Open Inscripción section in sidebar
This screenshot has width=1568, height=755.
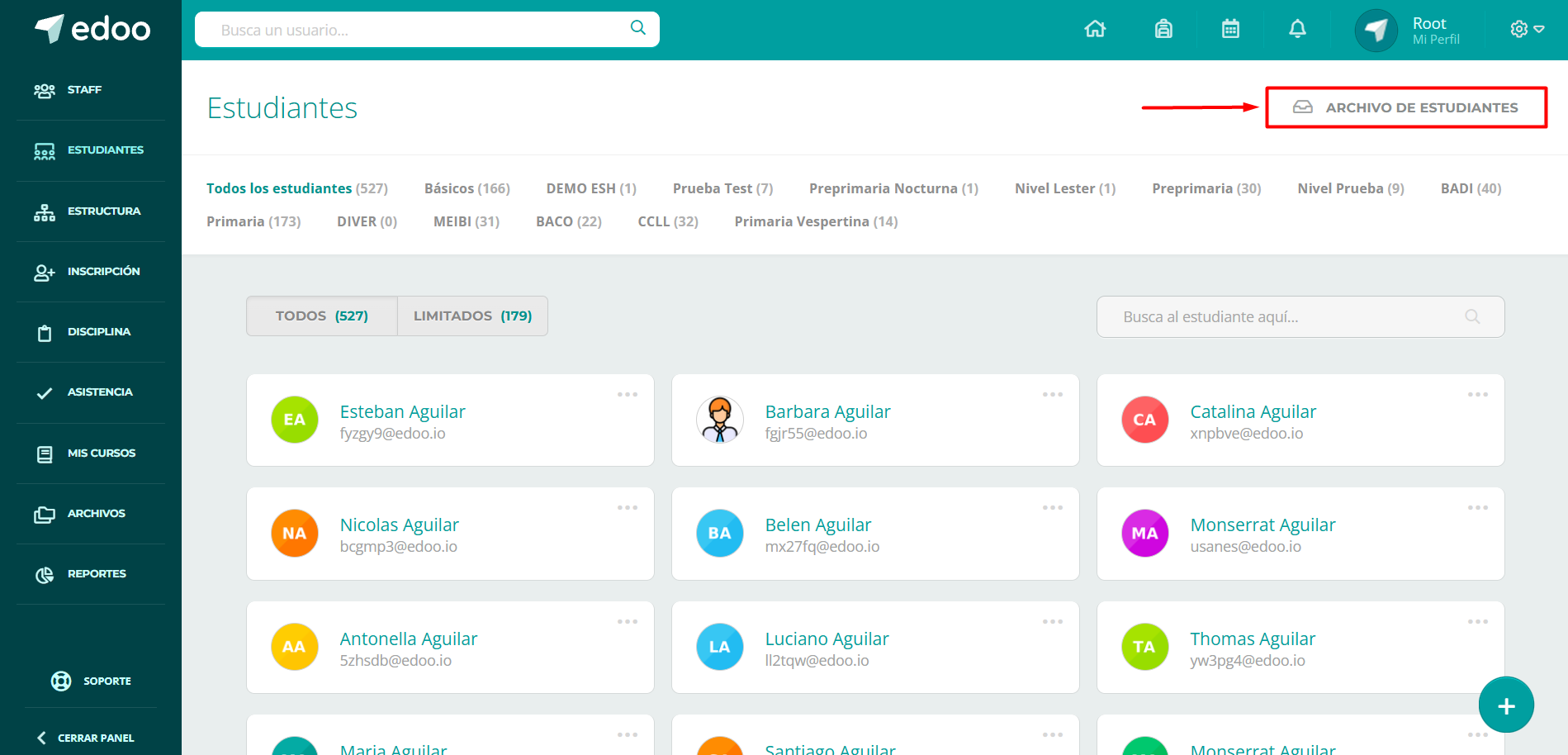tap(91, 272)
